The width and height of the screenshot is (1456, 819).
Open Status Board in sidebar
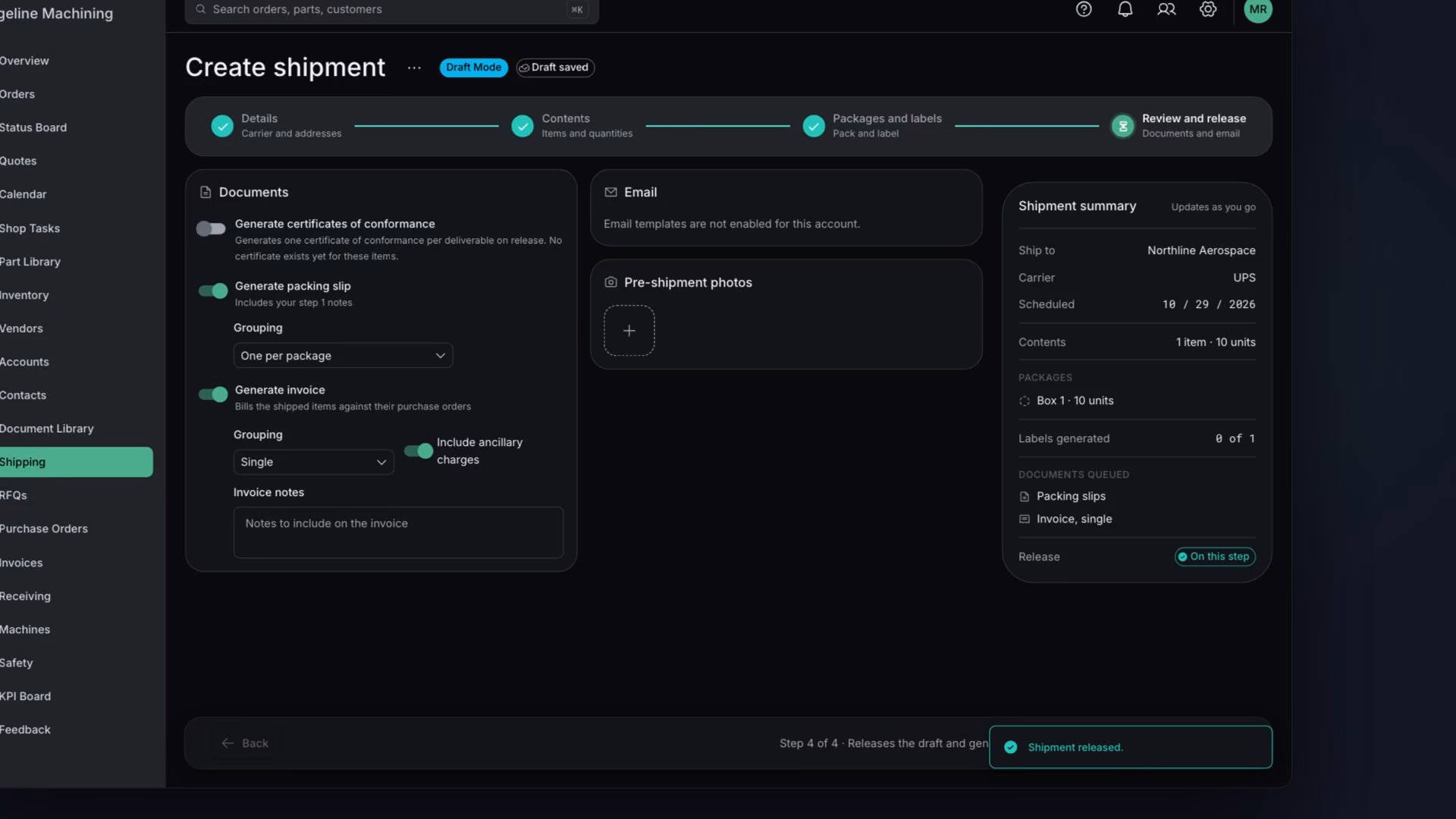click(x=76, y=127)
